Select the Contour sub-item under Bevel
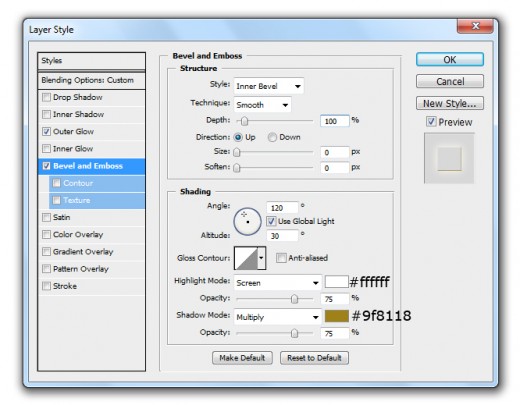 coord(97,183)
